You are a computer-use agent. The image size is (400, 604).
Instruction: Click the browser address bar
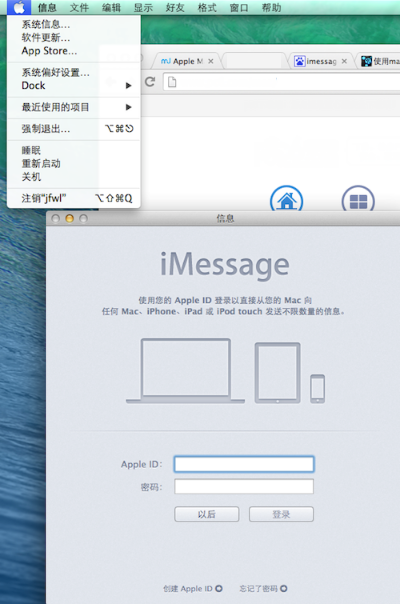[x=282, y=82]
